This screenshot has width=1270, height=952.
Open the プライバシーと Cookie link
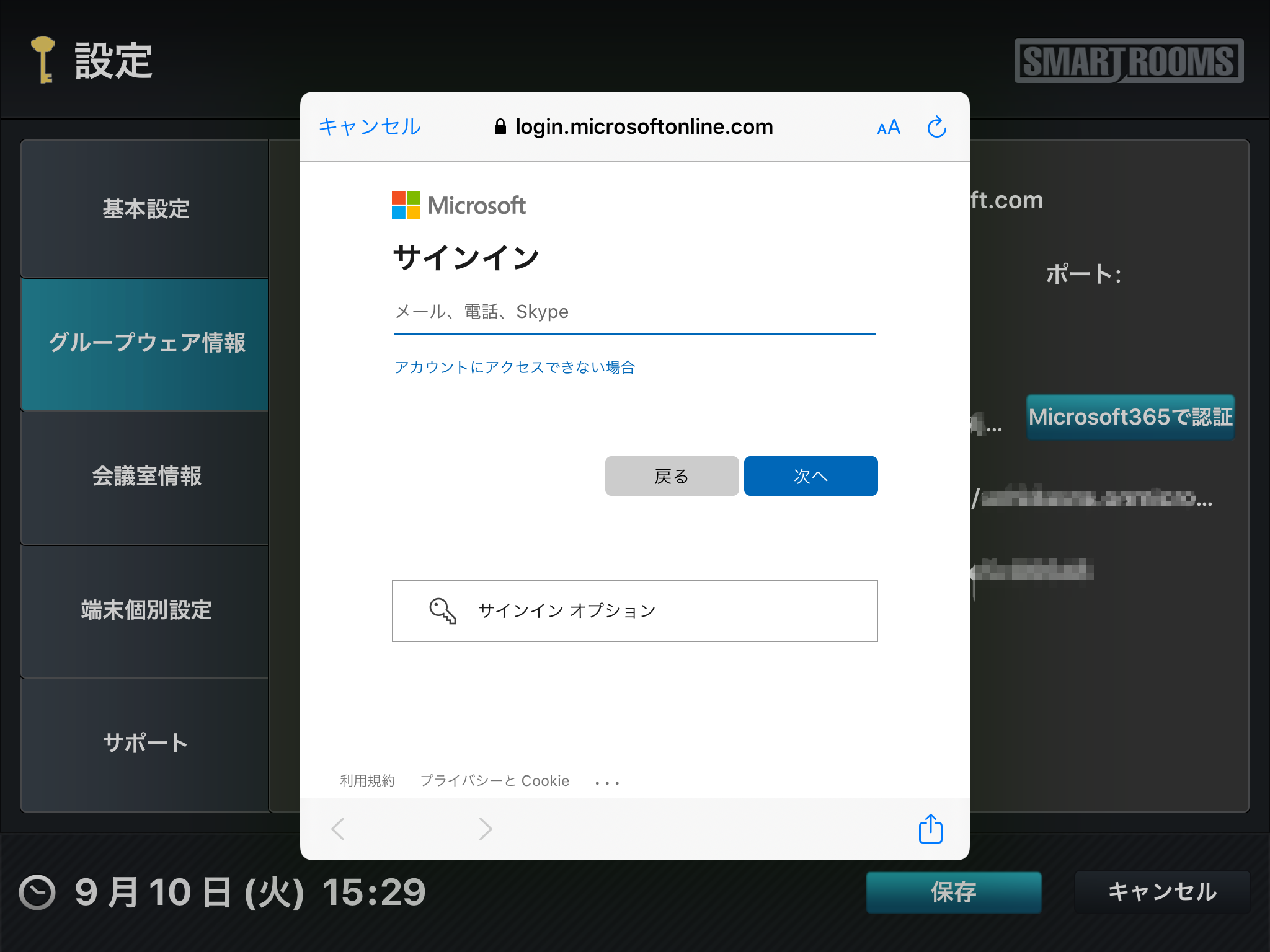click(x=494, y=781)
